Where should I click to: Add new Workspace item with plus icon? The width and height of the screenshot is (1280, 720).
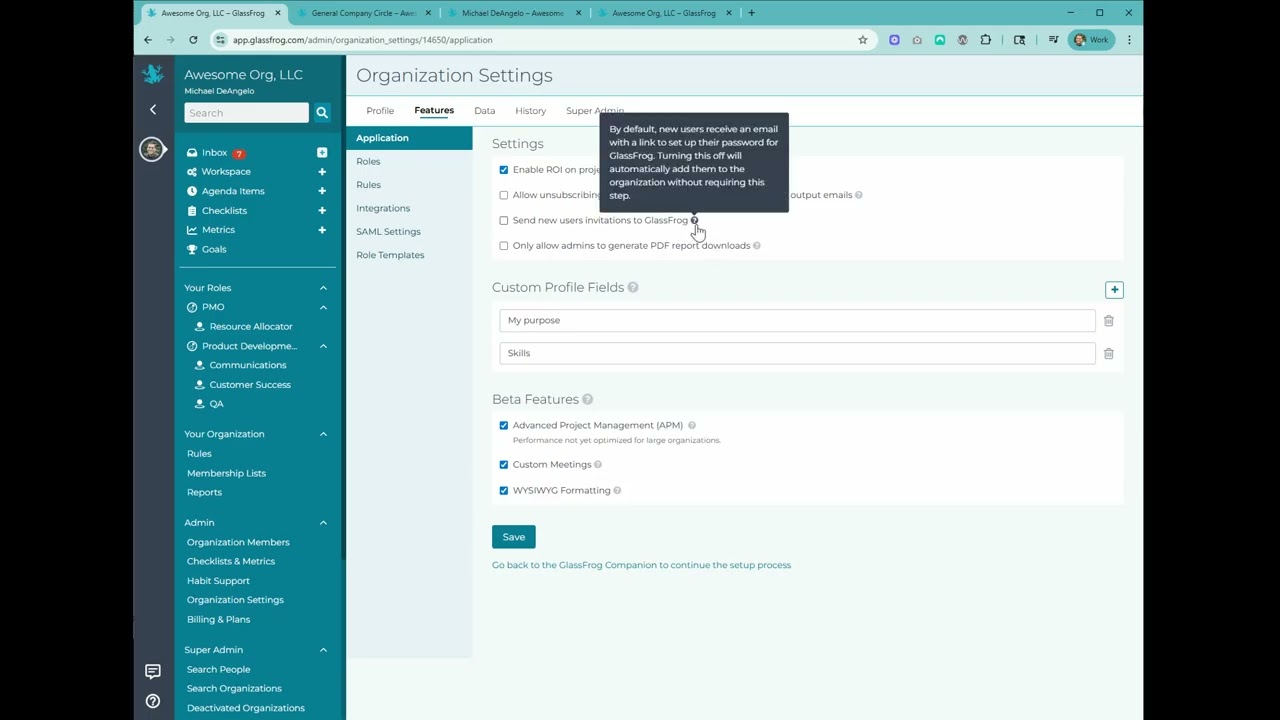322,172
